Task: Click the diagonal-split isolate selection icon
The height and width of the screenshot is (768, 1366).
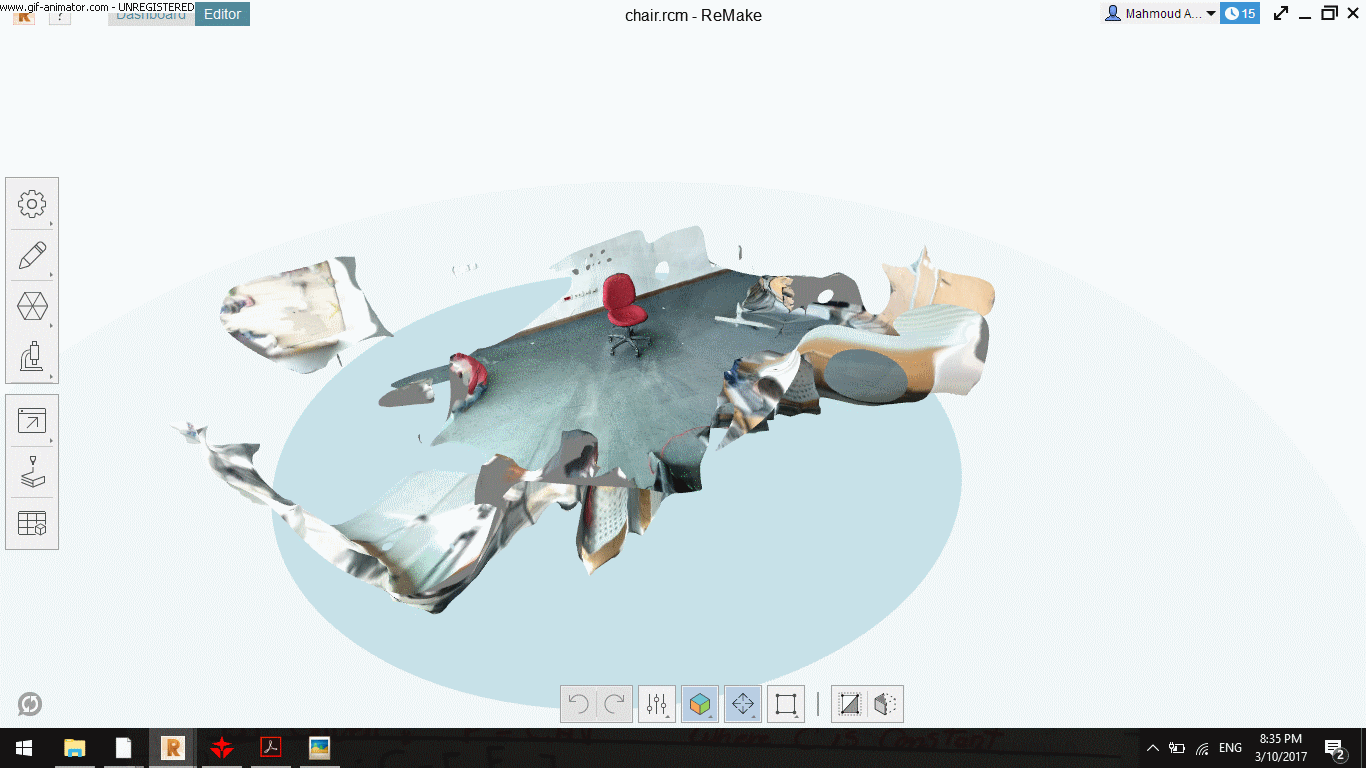Action: pos(850,704)
